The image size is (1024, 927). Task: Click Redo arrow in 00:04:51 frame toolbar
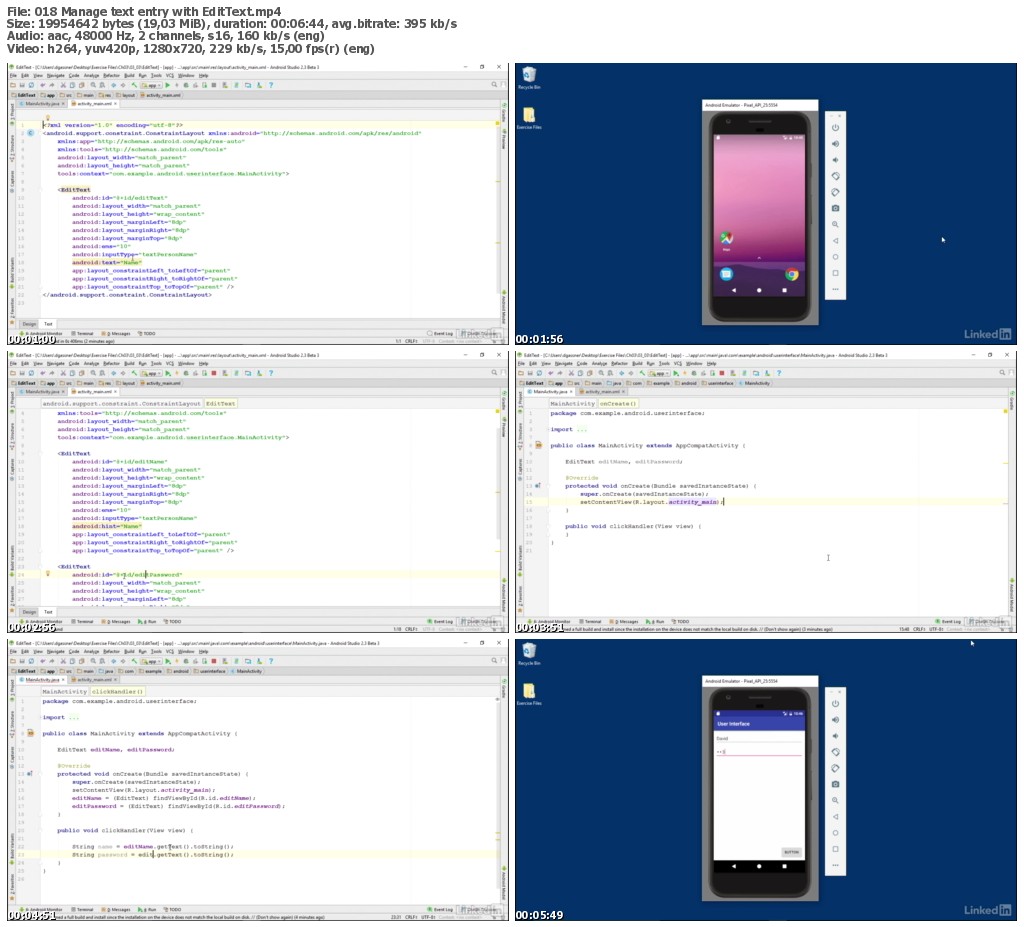point(52,660)
